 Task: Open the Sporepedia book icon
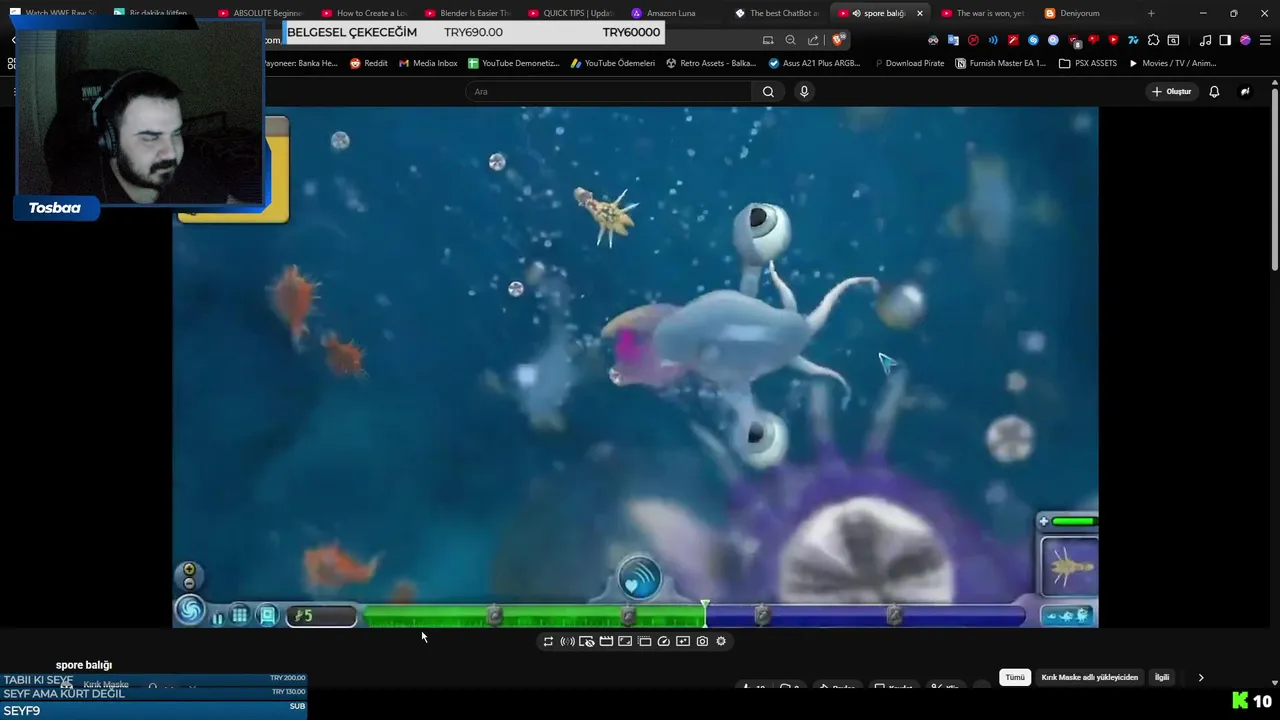point(268,616)
